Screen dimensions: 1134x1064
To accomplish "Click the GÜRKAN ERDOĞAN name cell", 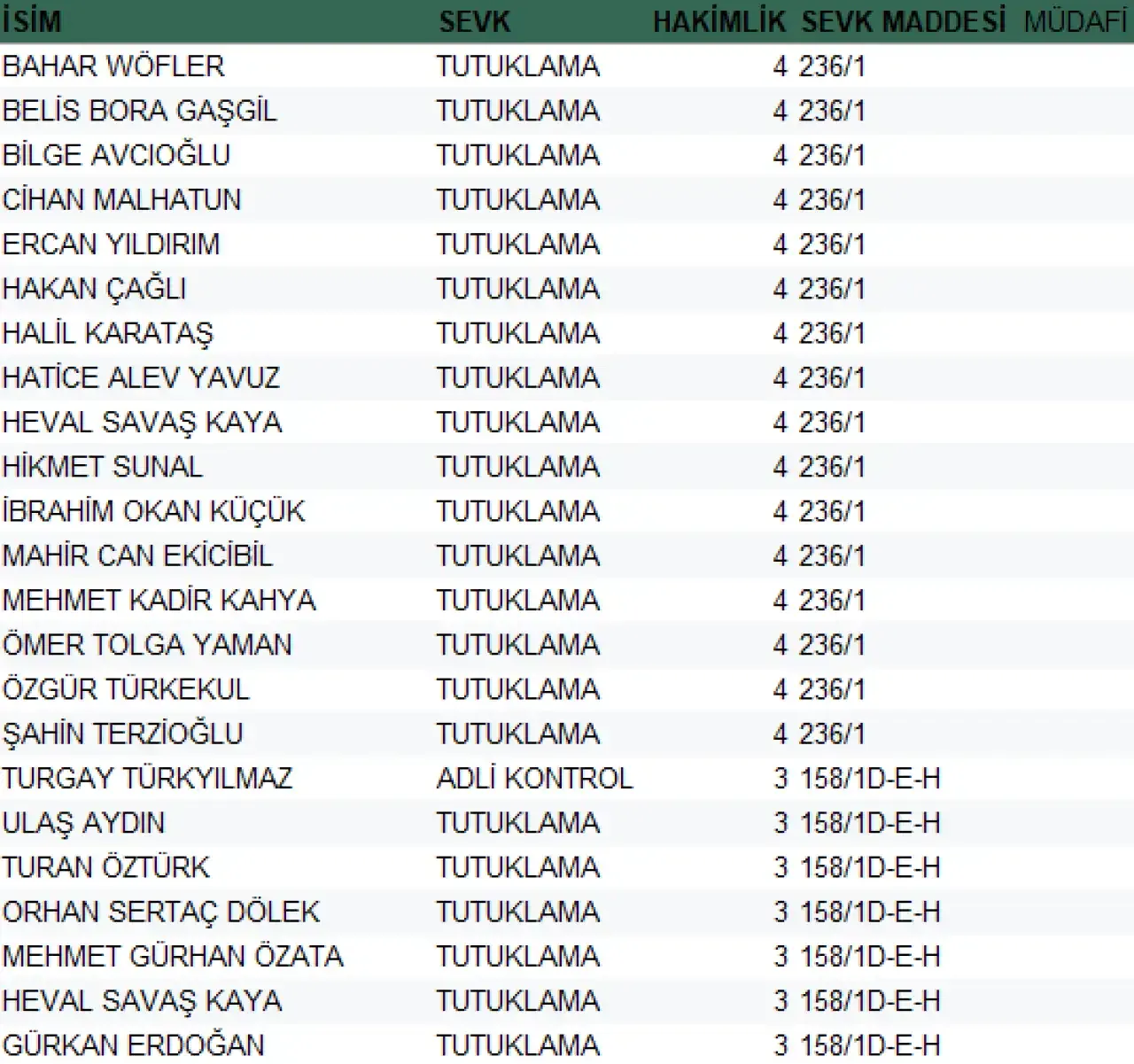I will (x=133, y=1045).
